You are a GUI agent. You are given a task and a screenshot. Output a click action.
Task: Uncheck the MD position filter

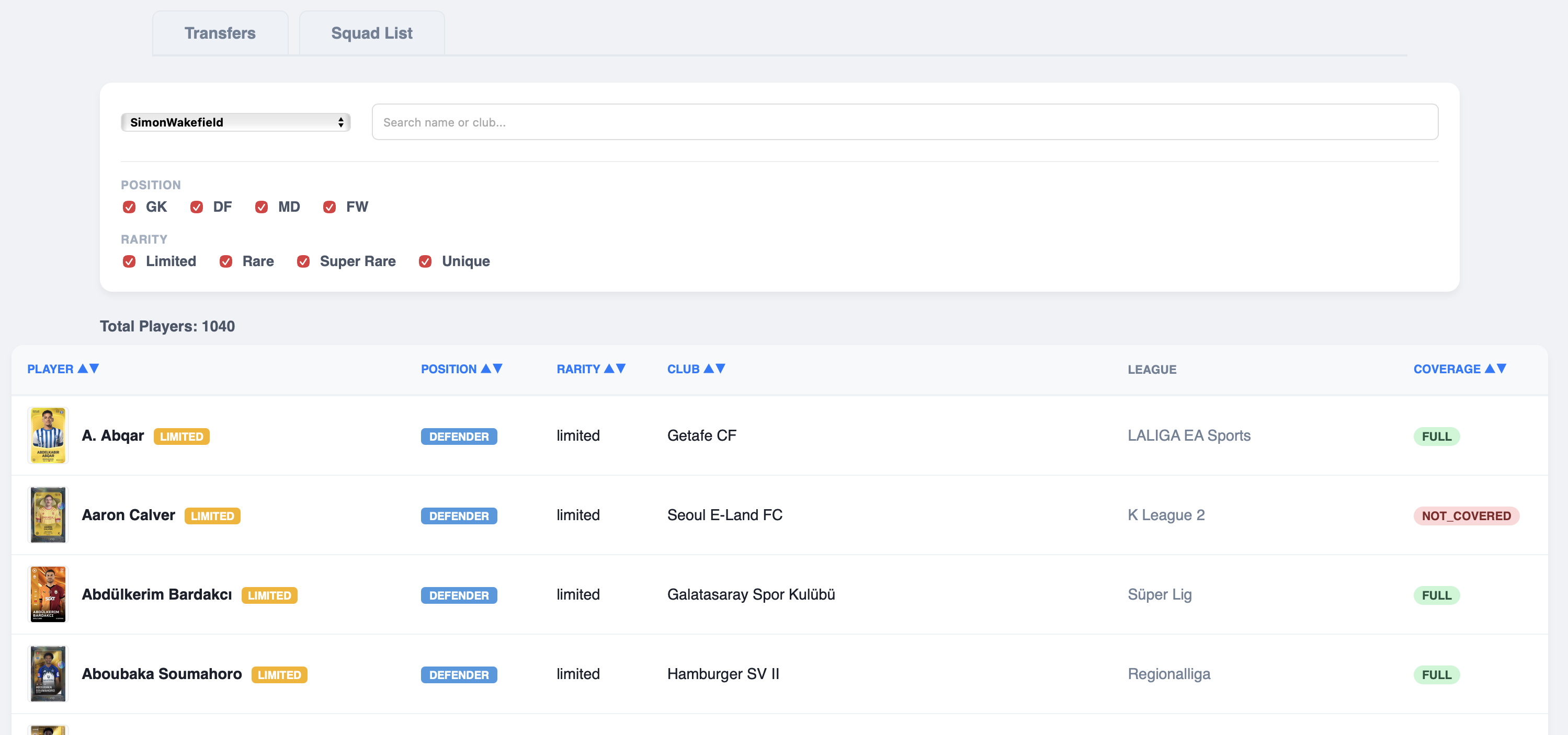coord(262,208)
